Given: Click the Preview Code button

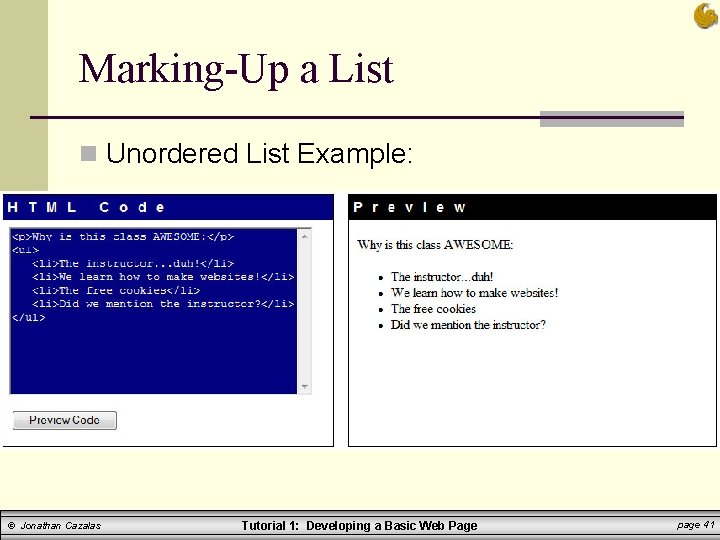Looking at the screenshot, I should [65, 420].
